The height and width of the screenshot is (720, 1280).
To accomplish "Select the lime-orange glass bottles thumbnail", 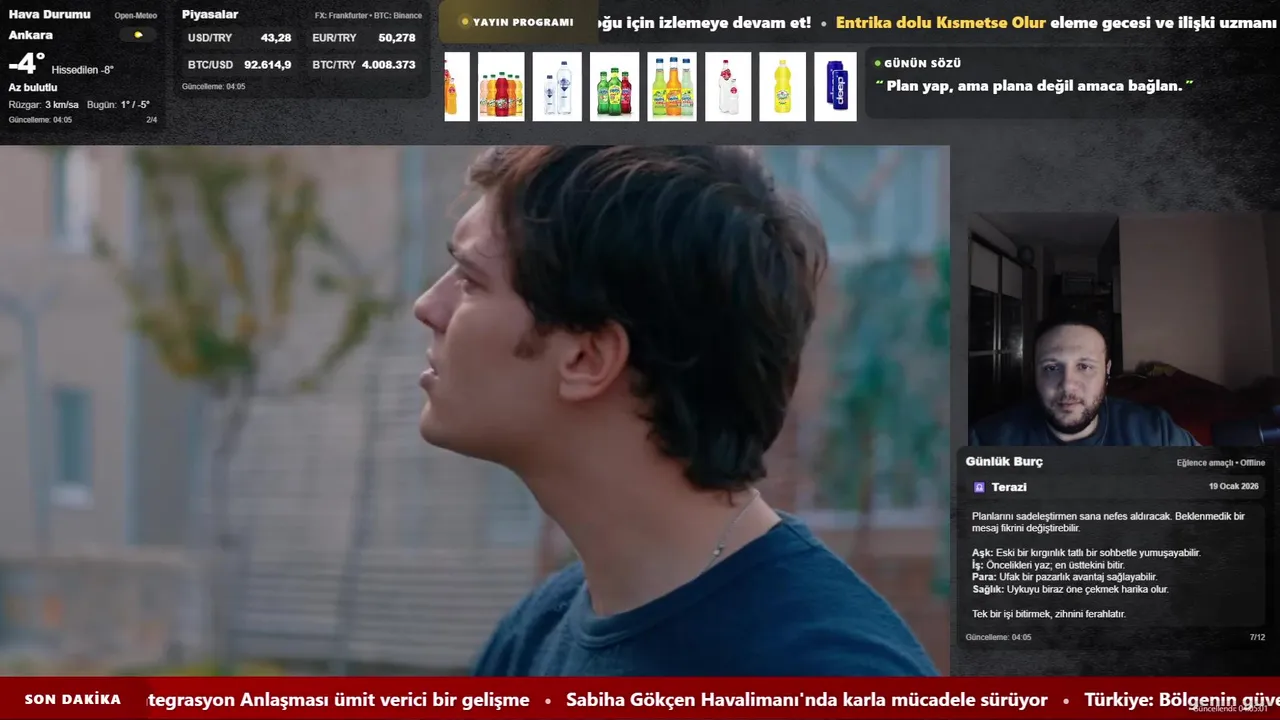I will 672,87.
